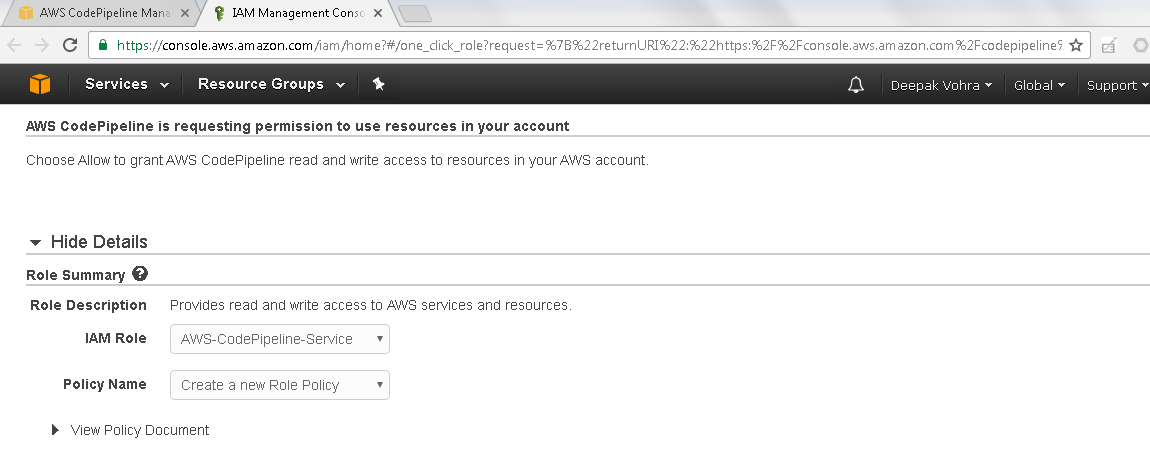Go back with browser back arrow
Image resolution: width=1150 pixels, height=466 pixels.
pos(14,45)
